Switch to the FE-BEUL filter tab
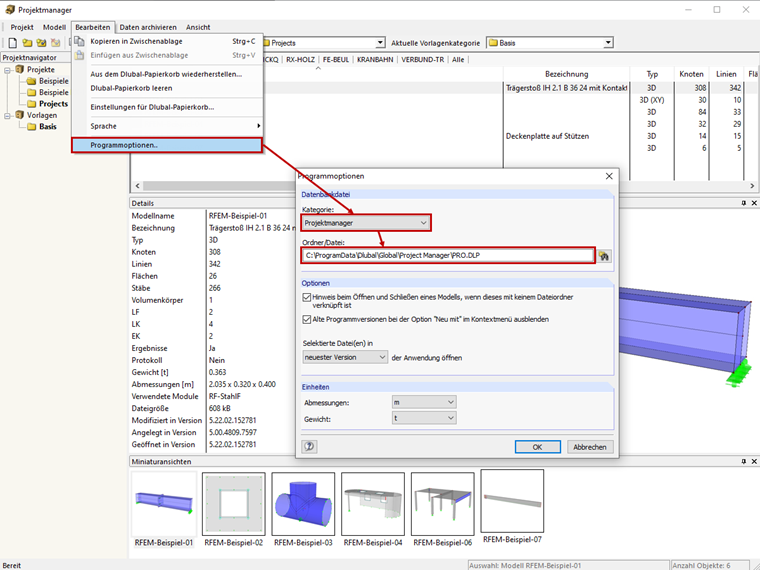This screenshot has width=760, height=570. point(336,60)
